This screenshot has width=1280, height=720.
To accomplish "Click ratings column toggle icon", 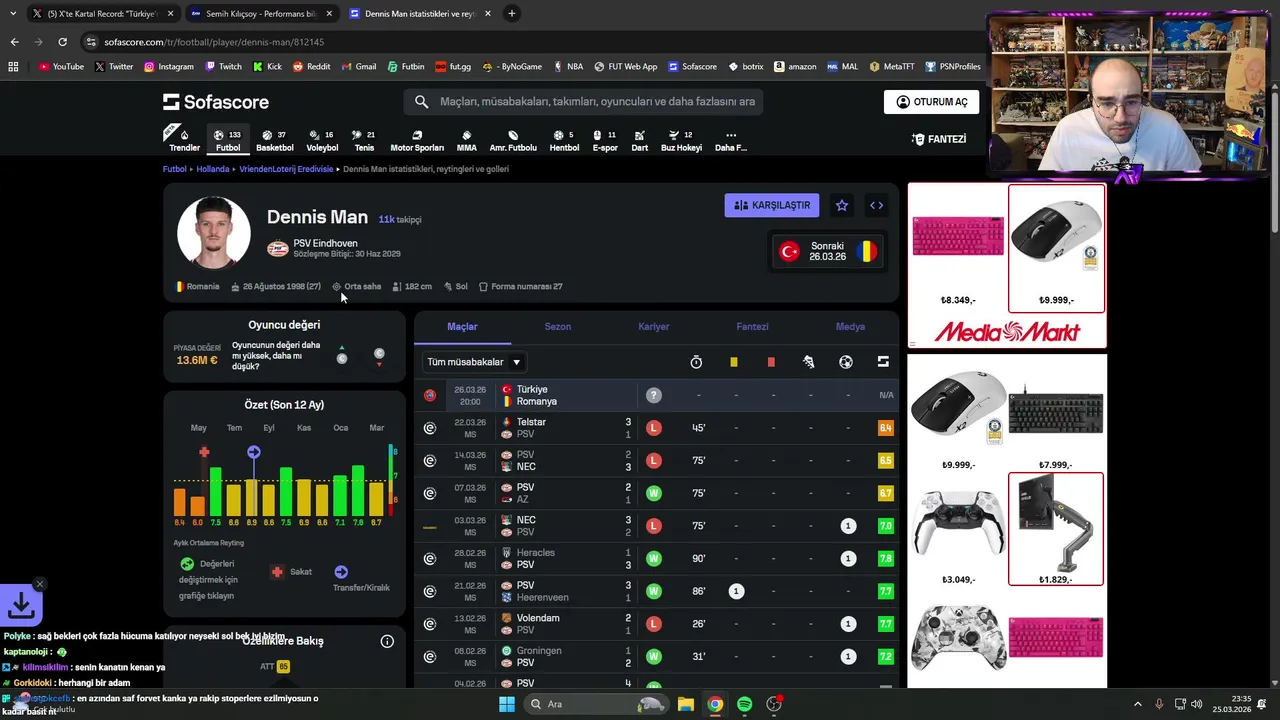I will pos(883,362).
